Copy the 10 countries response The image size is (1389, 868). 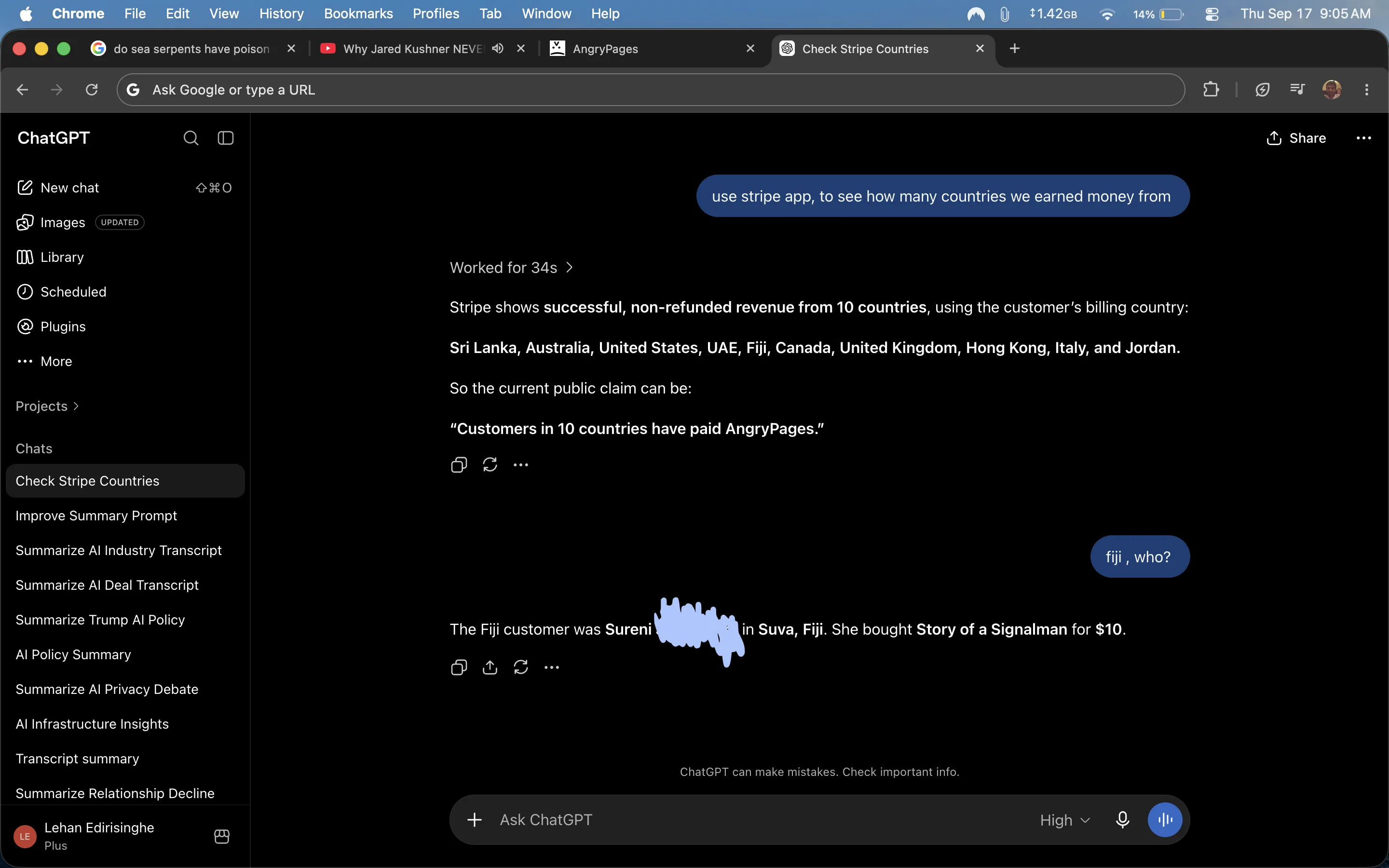459,464
